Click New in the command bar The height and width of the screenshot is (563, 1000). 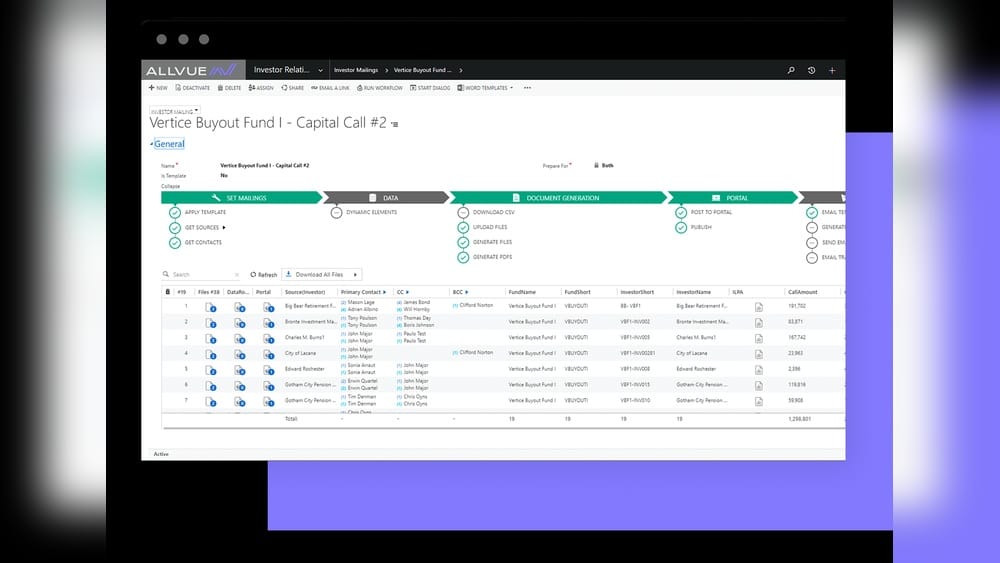tap(158, 88)
